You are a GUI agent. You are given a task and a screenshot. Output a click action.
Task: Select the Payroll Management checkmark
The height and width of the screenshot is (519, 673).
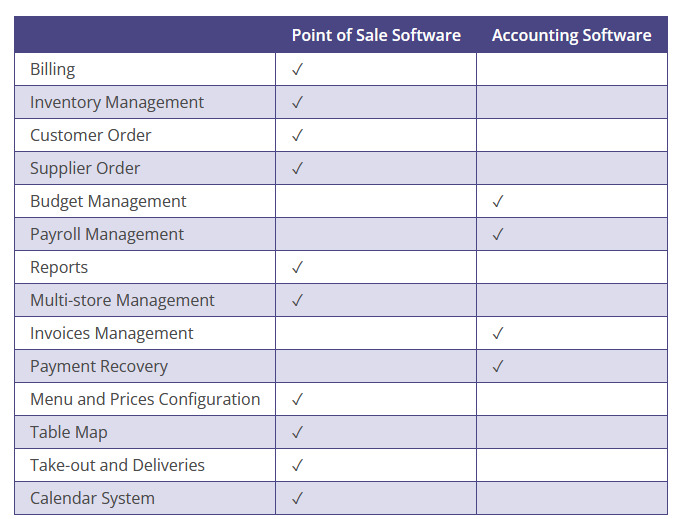click(x=498, y=234)
